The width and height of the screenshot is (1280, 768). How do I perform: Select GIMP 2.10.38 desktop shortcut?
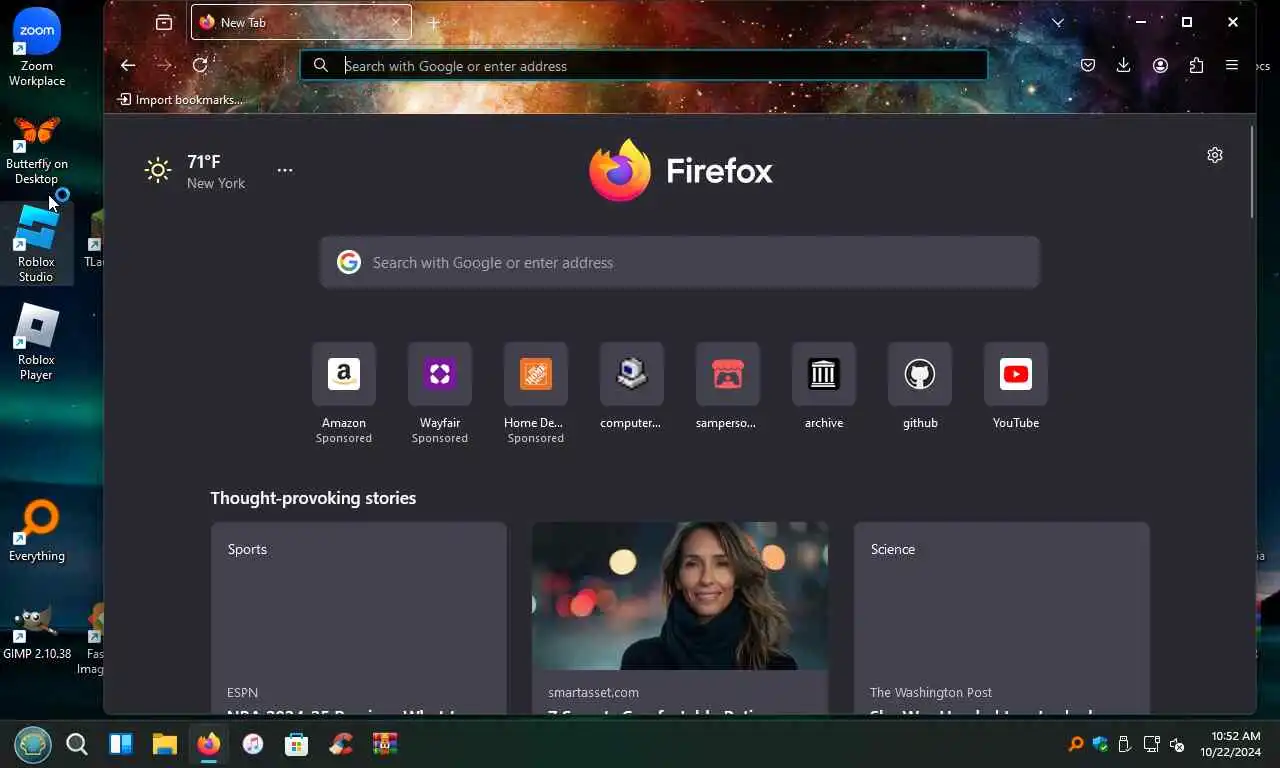[x=37, y=632]
